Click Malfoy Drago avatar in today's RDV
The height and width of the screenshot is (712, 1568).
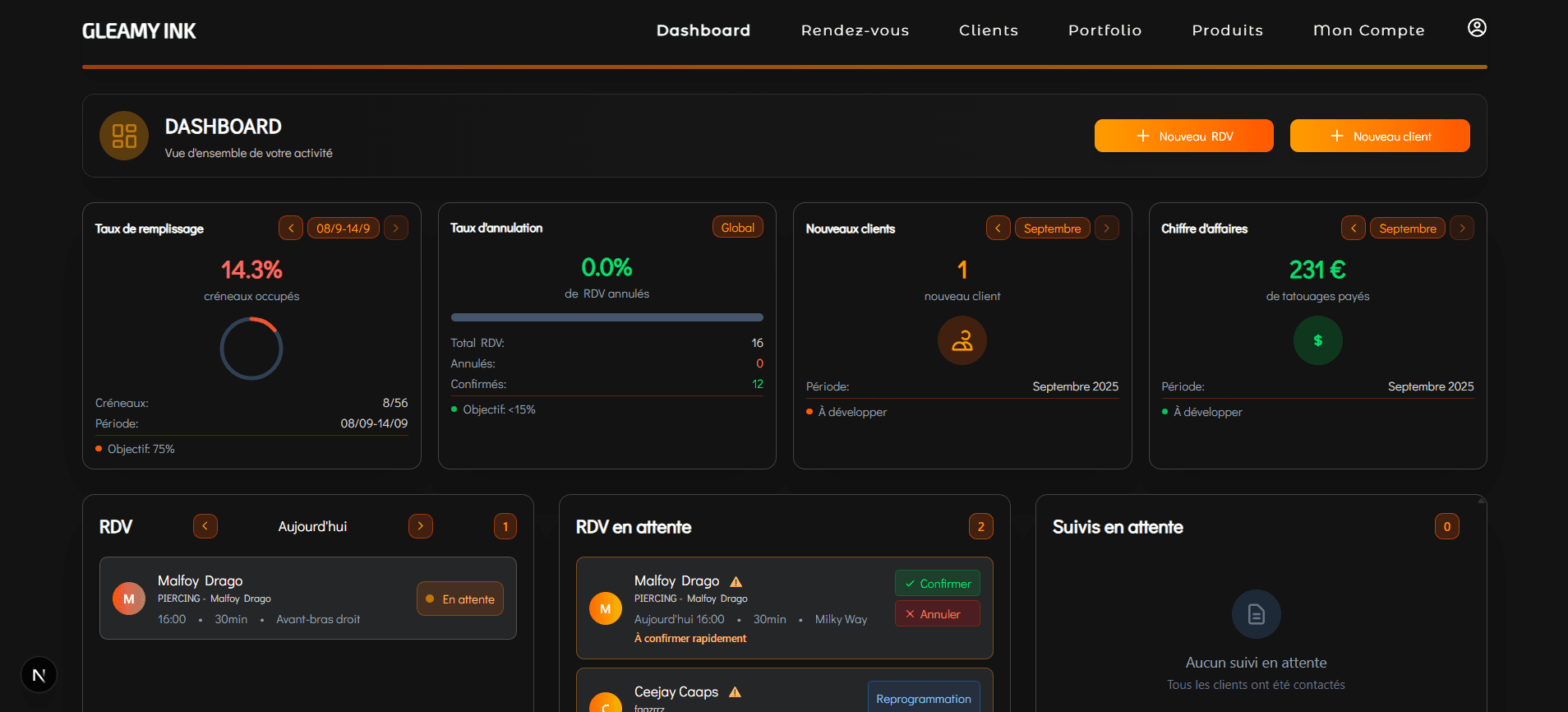(129, 599)
